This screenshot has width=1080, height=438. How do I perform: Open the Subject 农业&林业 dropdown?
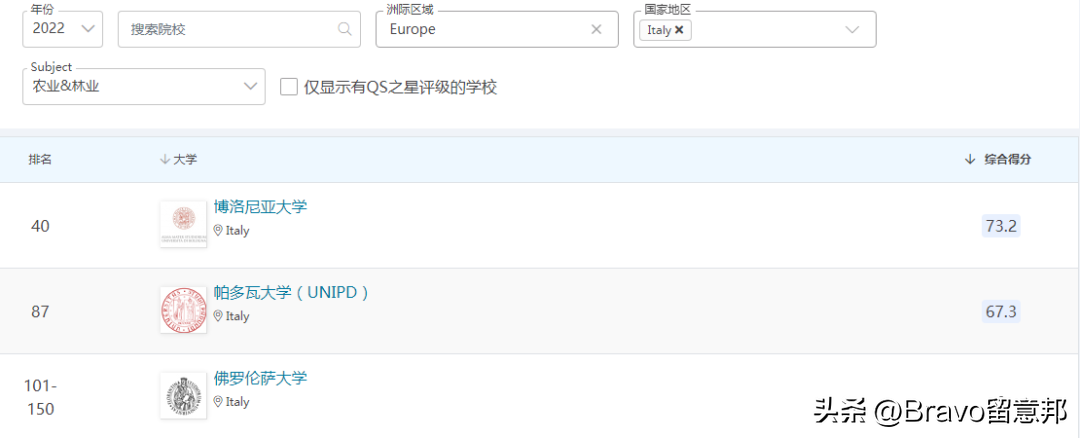point(144,86)
